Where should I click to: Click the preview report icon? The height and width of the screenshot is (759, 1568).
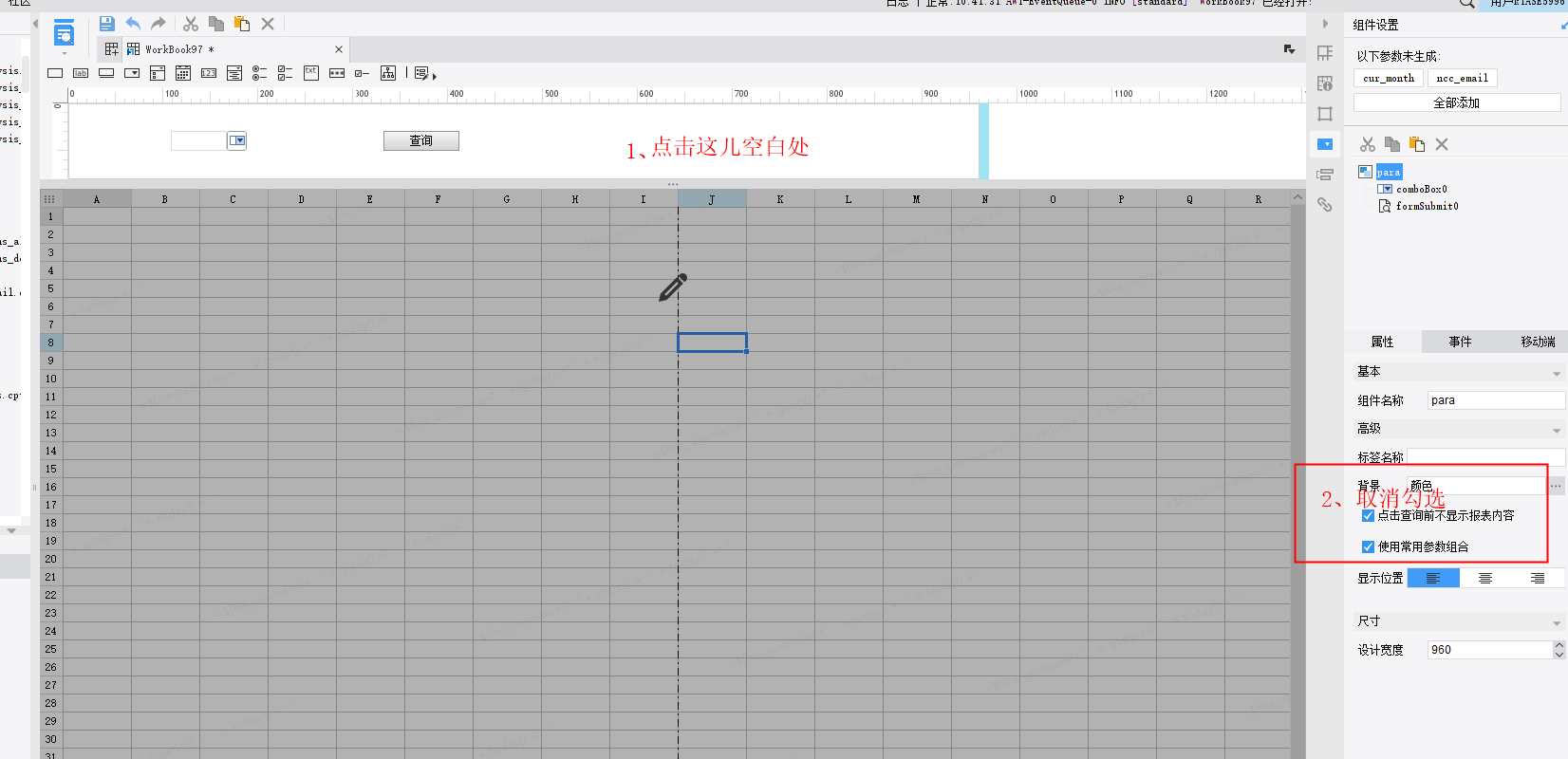tap(64, 34)
